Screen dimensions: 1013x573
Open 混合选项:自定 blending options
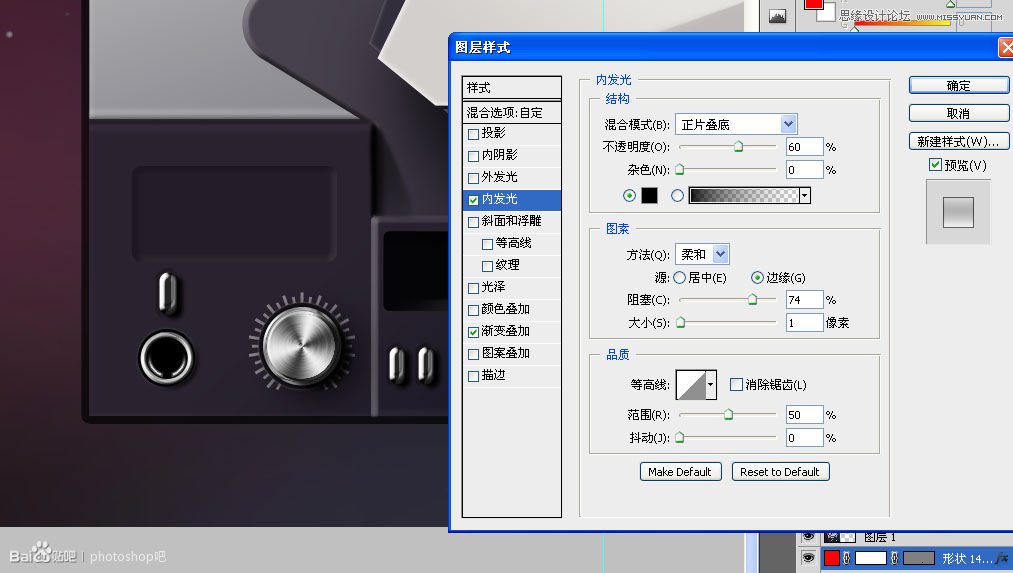click(512, 112)
